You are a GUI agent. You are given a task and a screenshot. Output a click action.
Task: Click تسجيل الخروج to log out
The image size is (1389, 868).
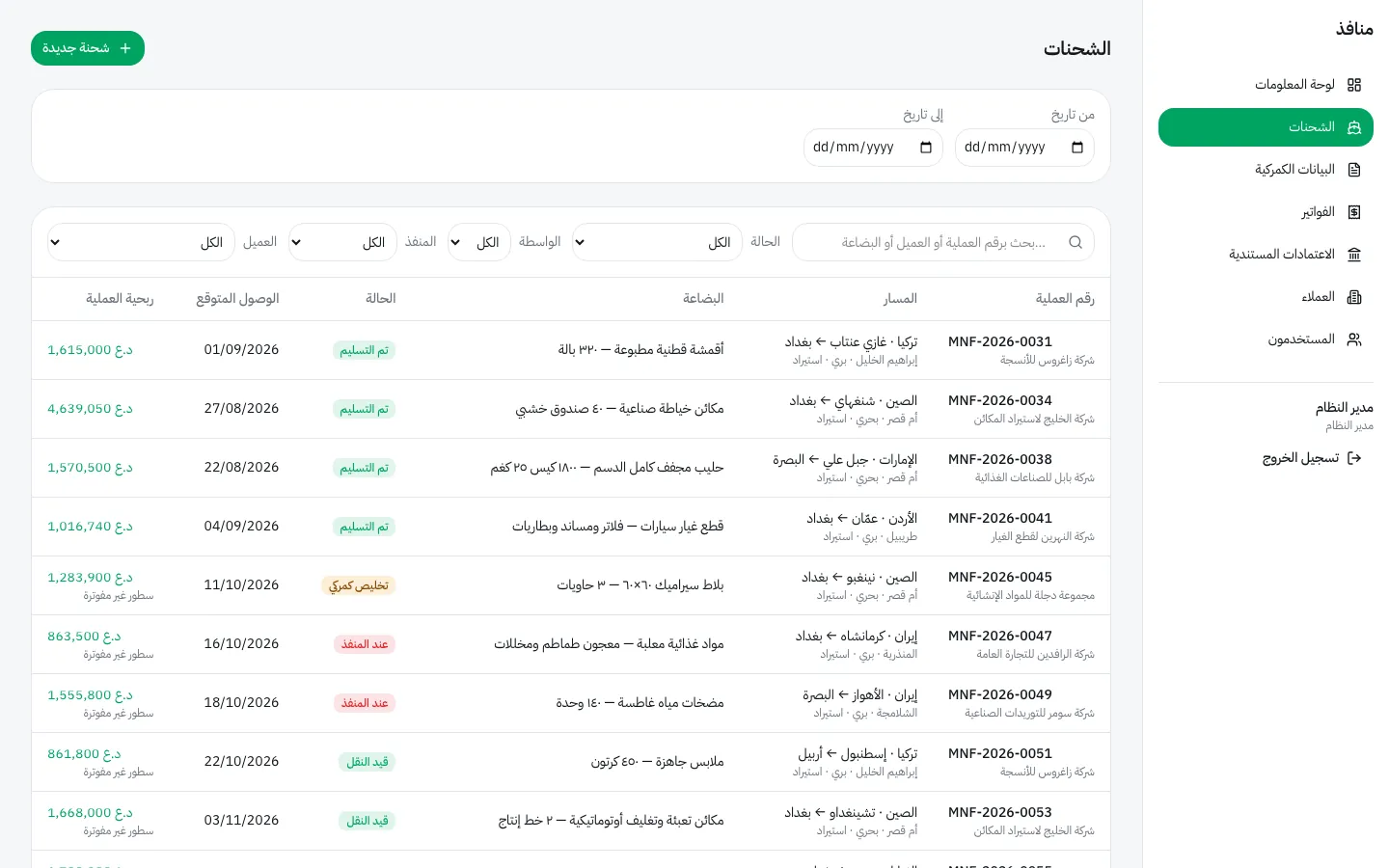coord(1312,458)
